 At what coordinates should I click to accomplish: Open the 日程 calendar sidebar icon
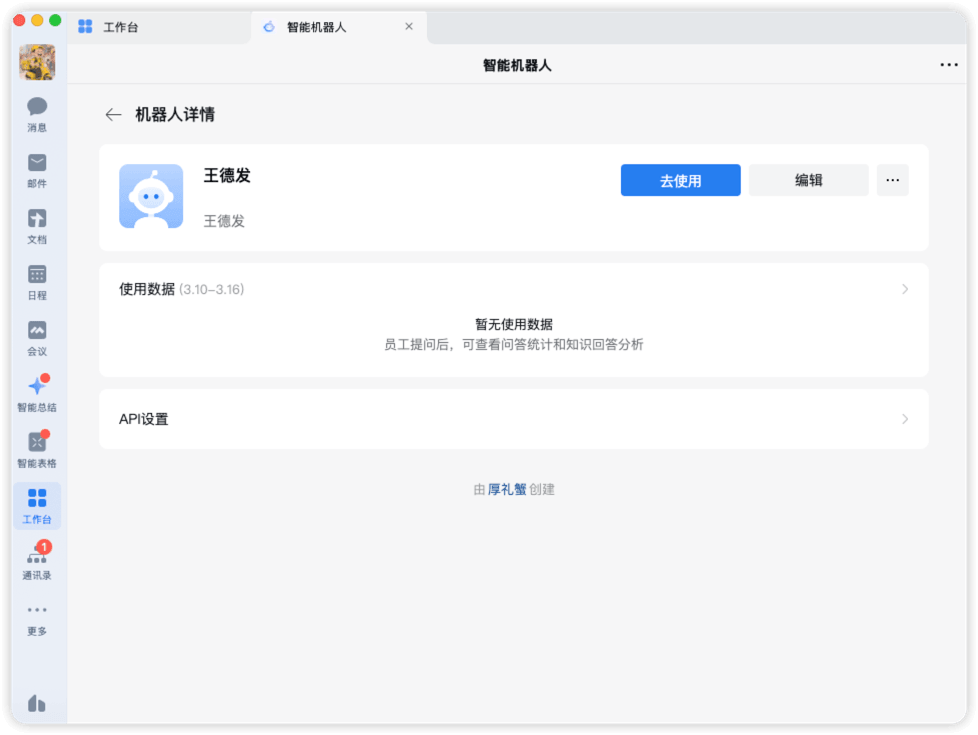(37, 283)
